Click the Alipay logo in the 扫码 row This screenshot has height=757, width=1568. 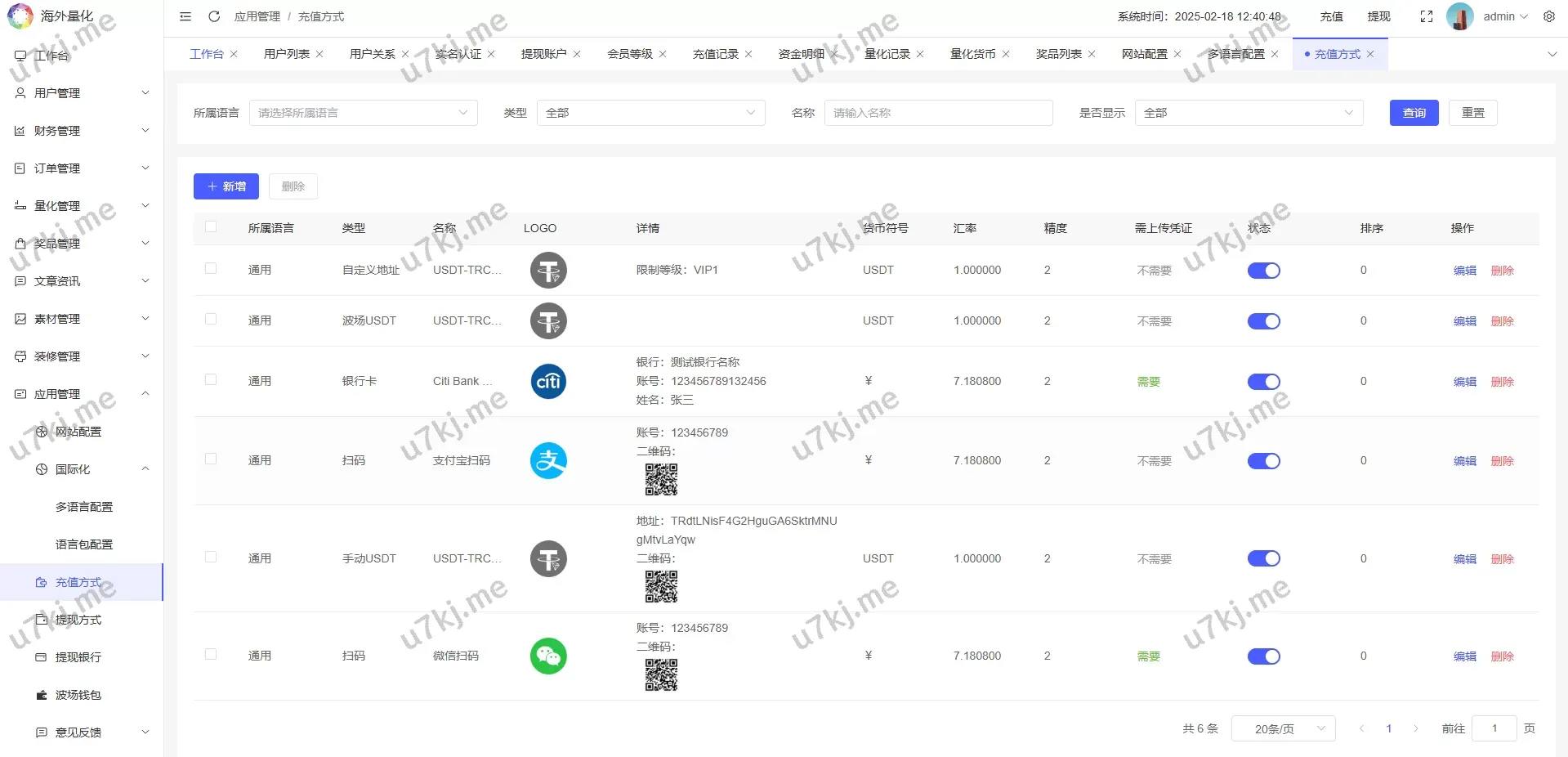click(547, 460)
